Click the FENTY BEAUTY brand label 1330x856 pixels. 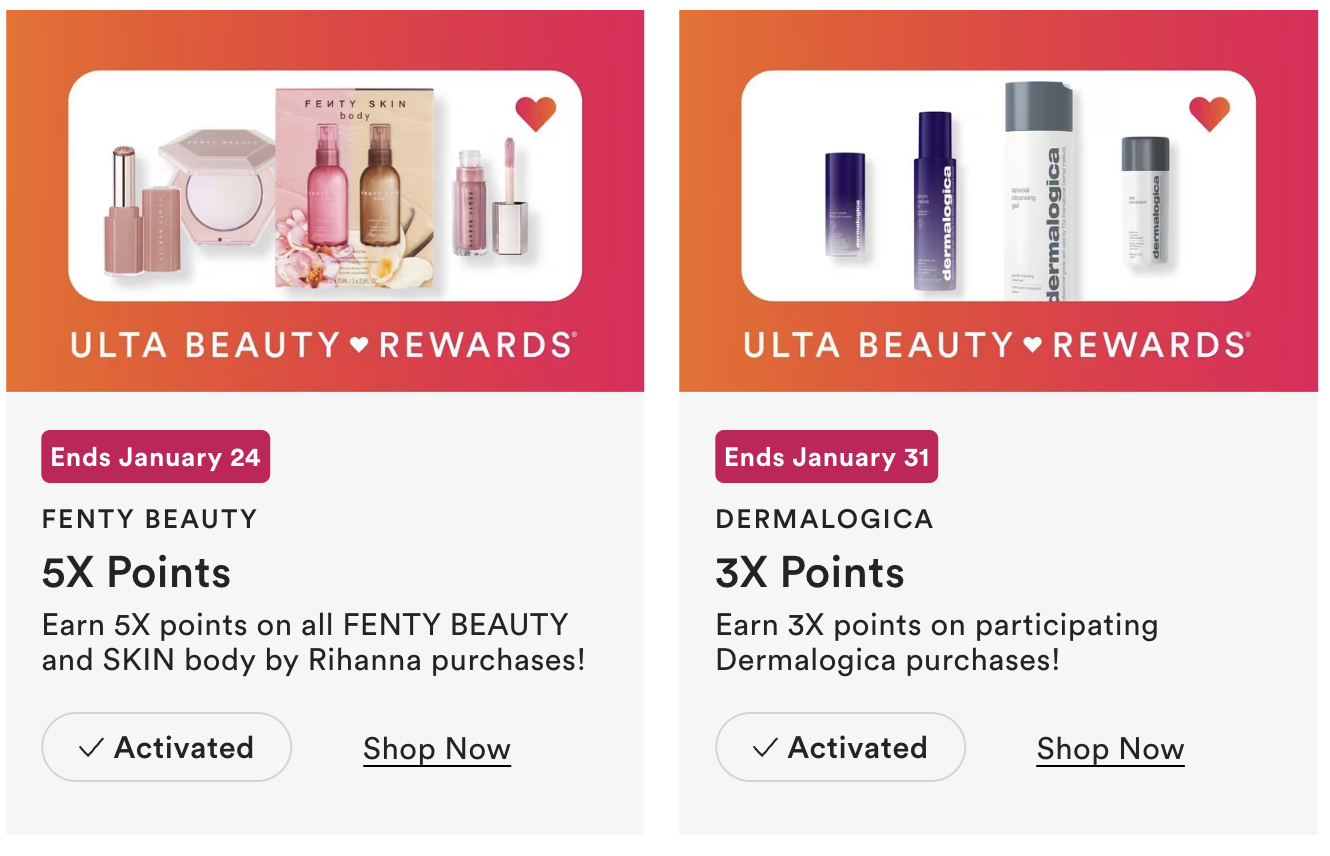pyautogui.click(x=149, y=519)
